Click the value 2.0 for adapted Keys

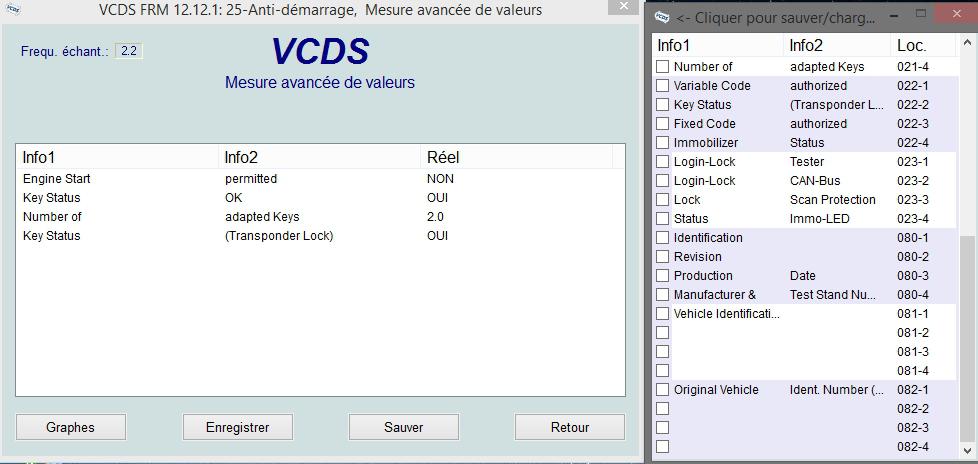(435, 217)
